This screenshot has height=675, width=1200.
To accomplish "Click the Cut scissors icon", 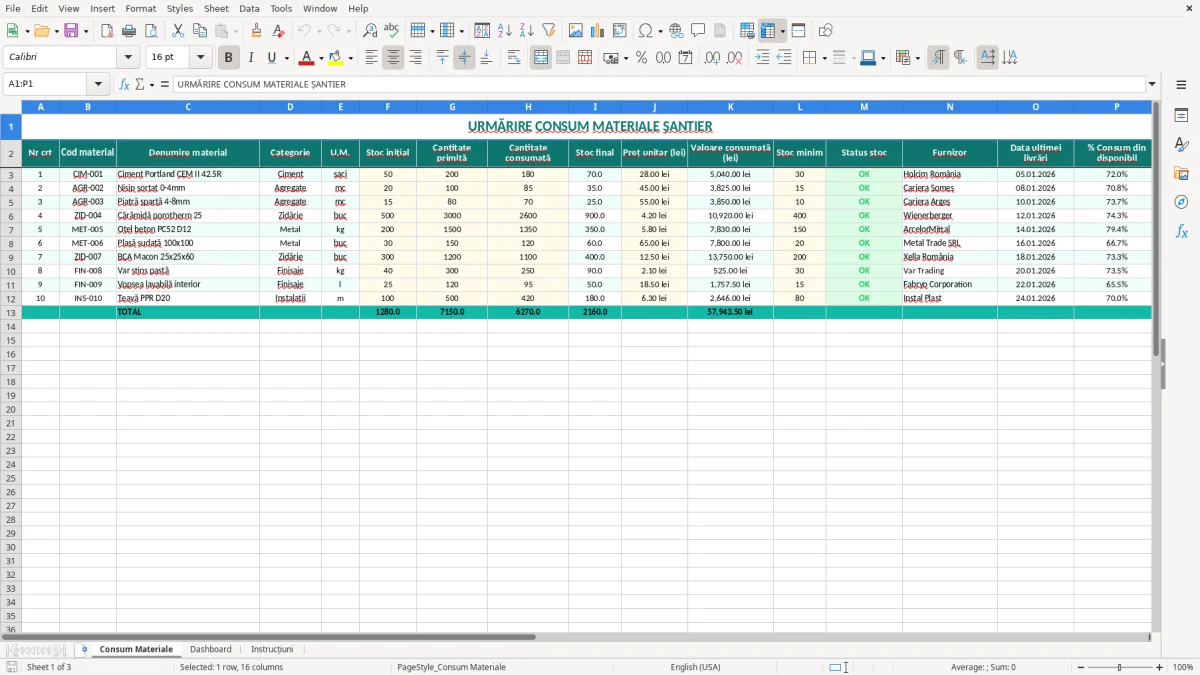I will coord(178,31).
